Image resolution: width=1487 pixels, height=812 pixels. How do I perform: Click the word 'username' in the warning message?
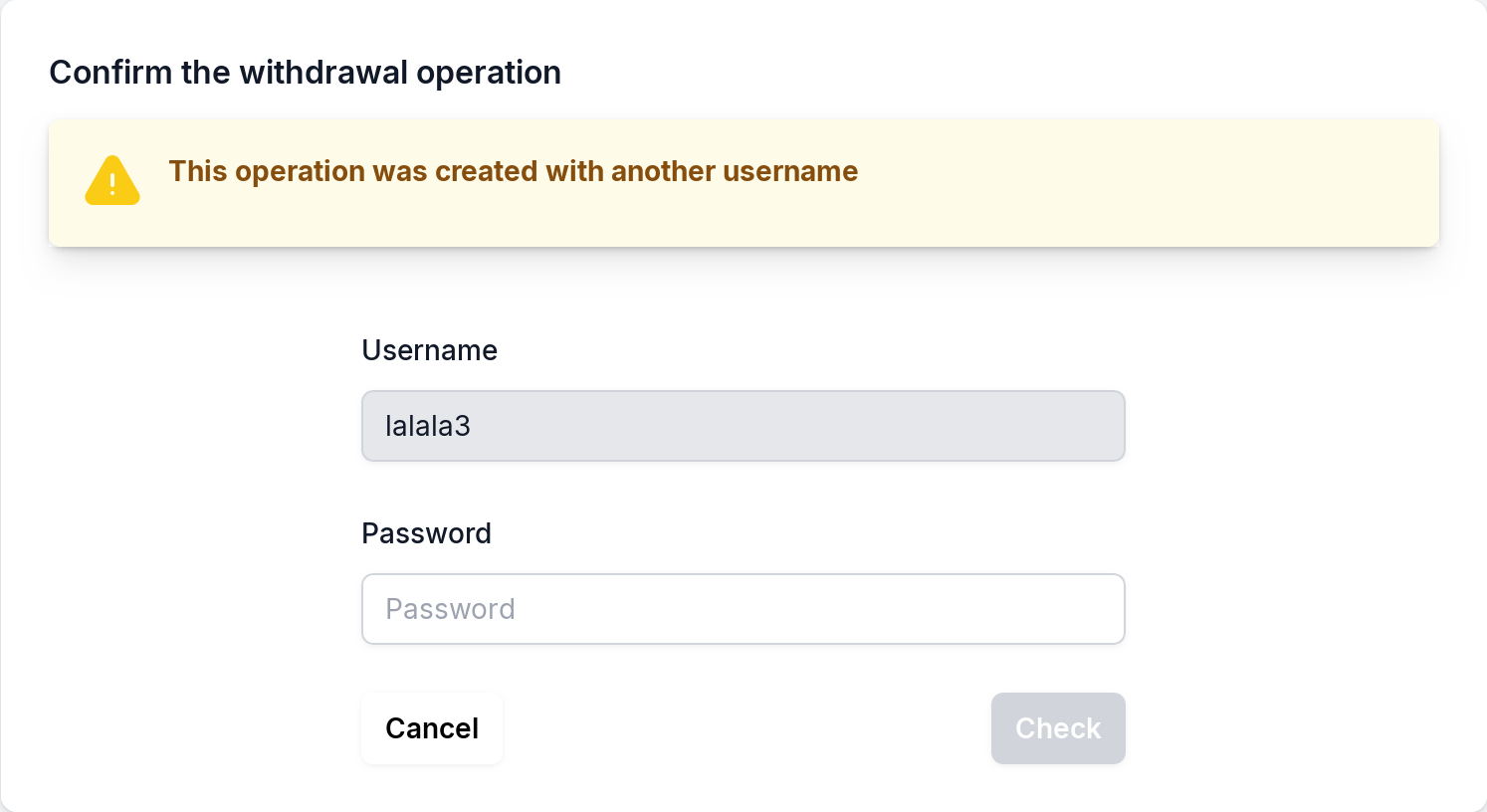(x=790, y=171)
